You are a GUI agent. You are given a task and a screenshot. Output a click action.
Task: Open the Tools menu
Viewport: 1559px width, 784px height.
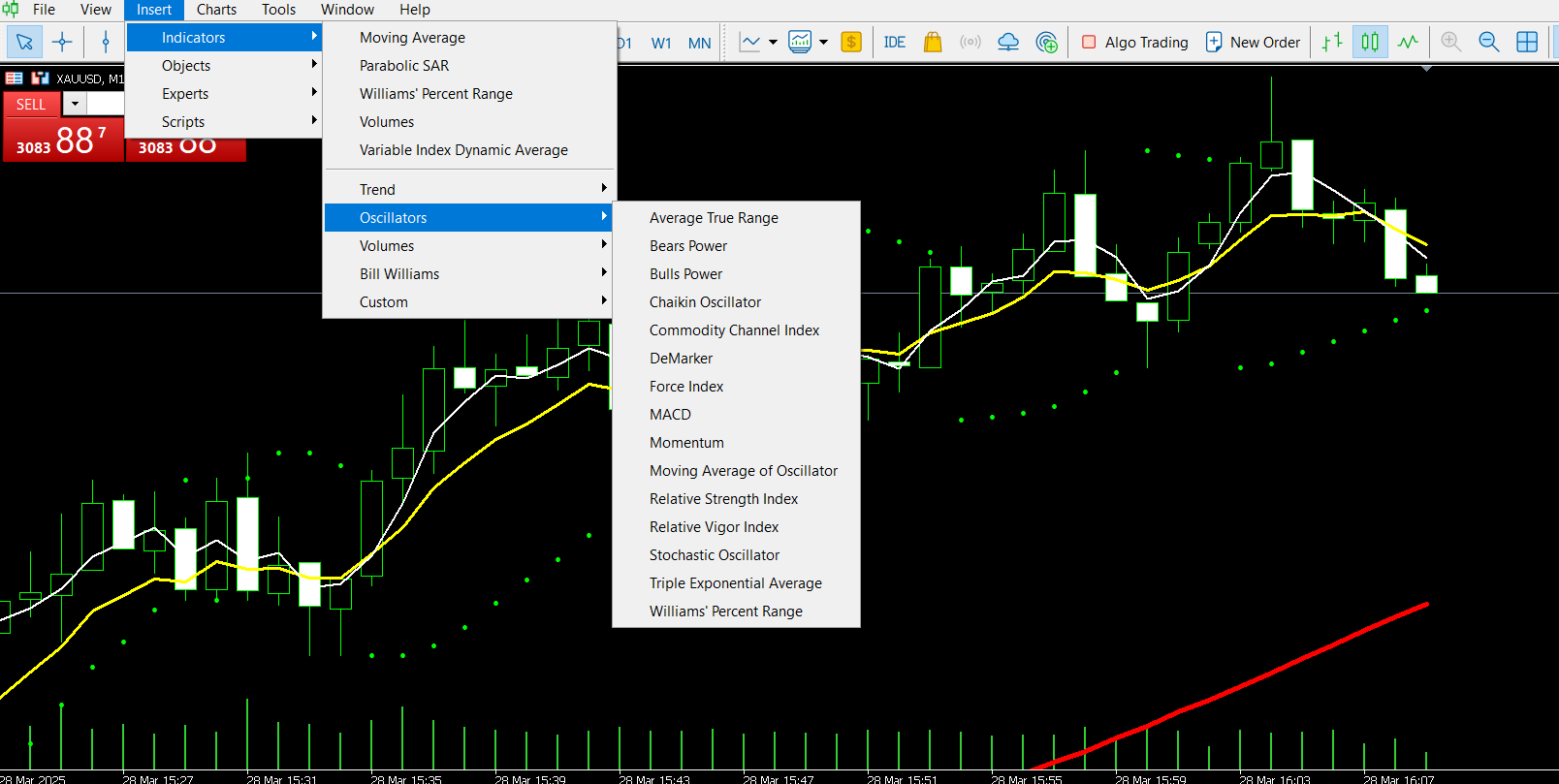click(x=278, y=9)
